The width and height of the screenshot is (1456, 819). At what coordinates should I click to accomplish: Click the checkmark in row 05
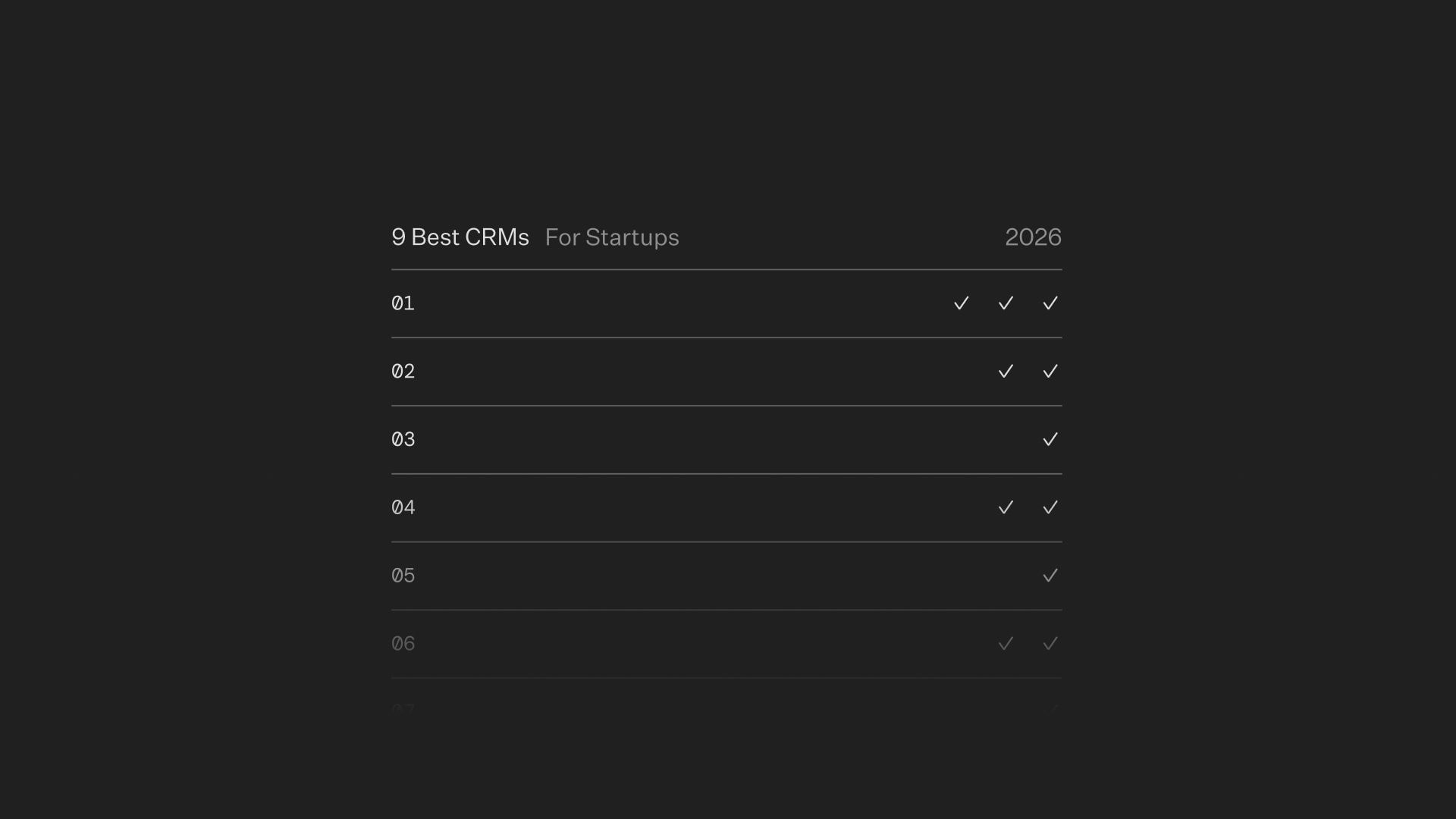(1050, 576)
